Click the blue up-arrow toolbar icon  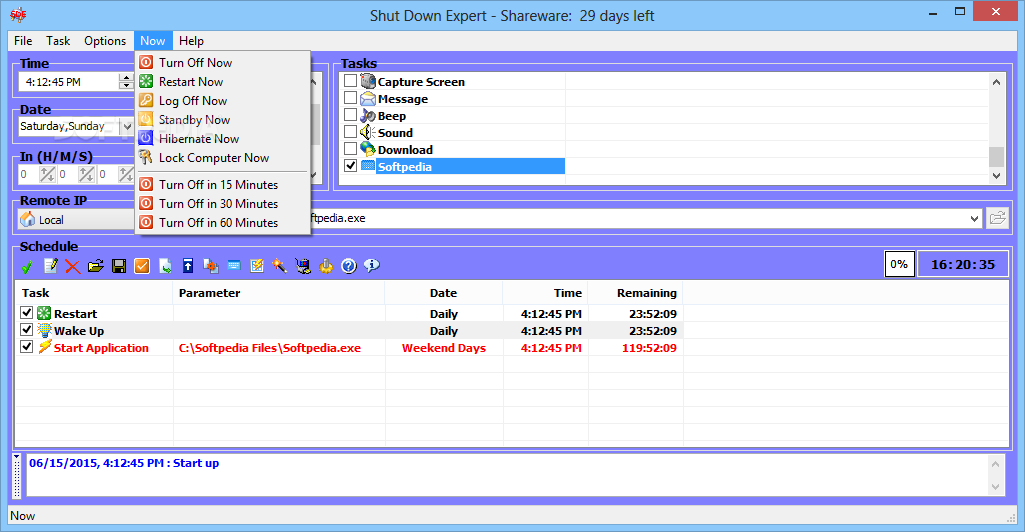(188, 265)
